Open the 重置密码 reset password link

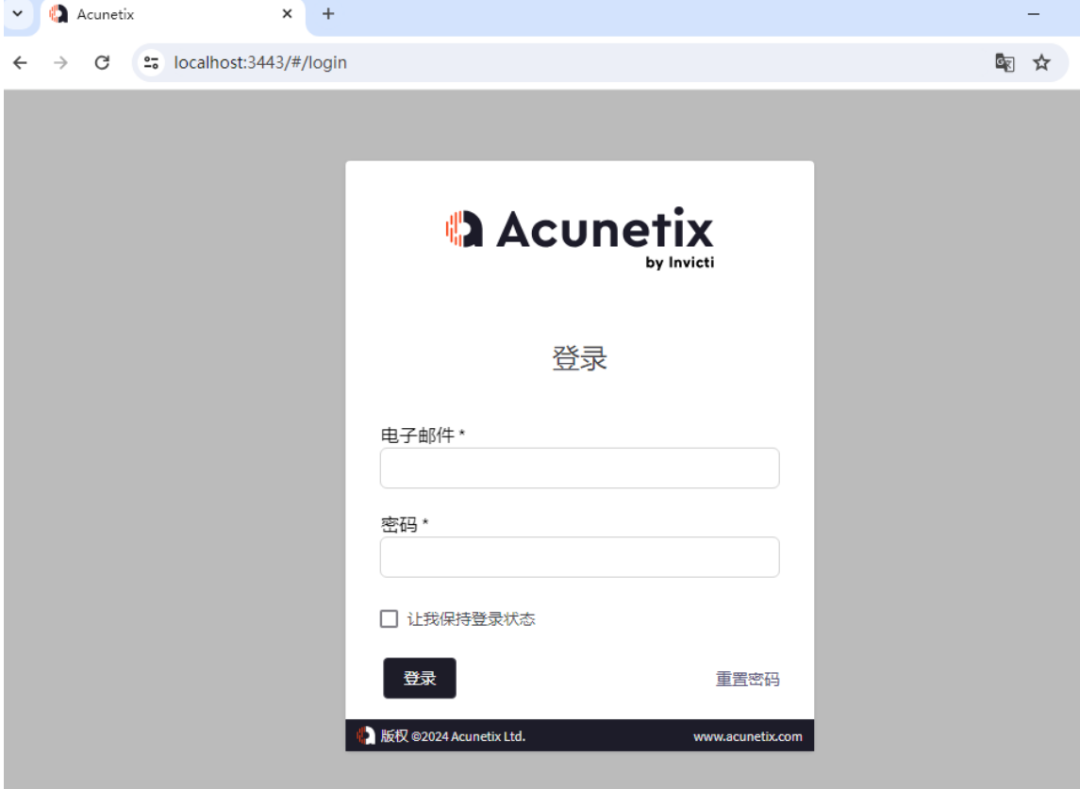(x=747, y=680)
